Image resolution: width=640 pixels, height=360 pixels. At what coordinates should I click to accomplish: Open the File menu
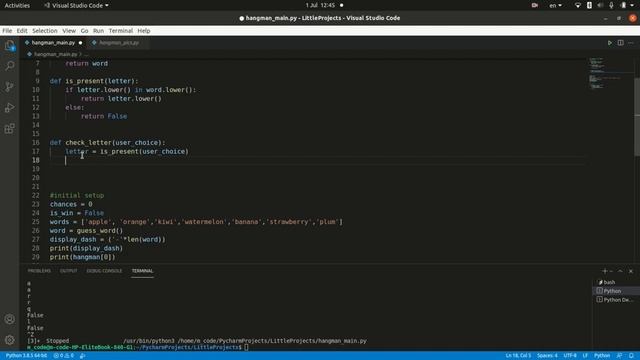point(7,31)
